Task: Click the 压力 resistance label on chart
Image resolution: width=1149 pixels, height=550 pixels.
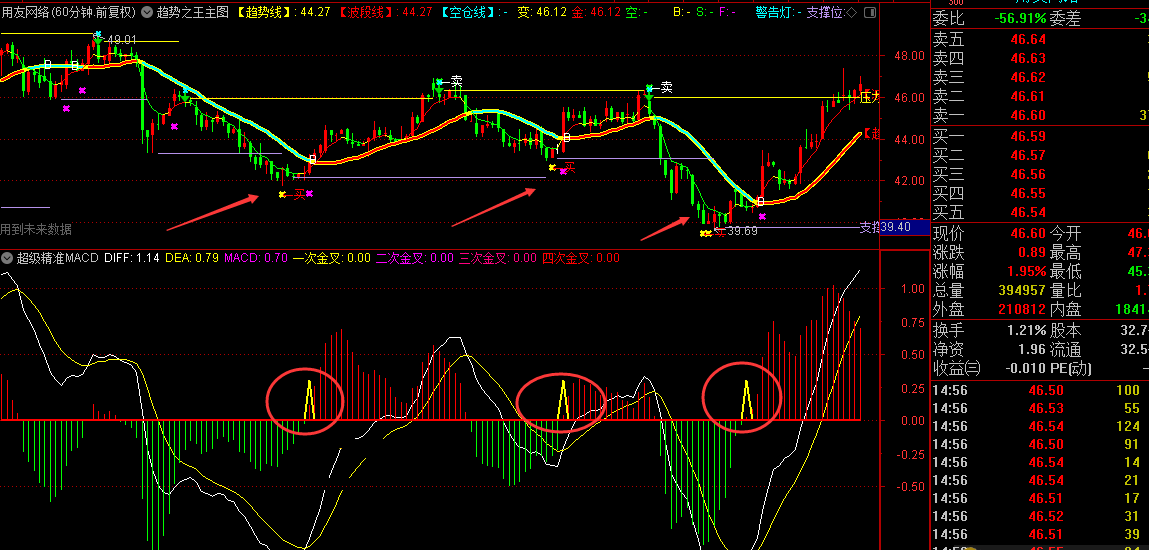Action: point(871,97)
